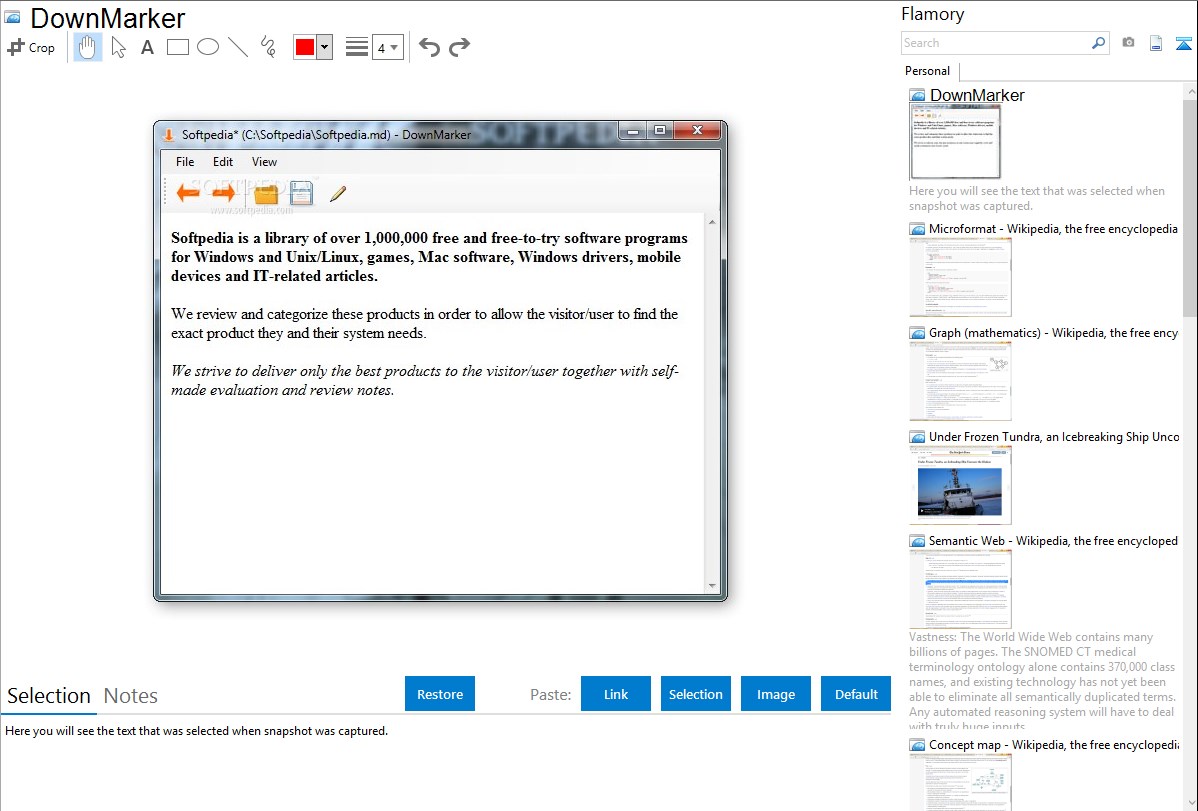Open the color picker dropdown arrow
The image size is (1198, 811).
point(325,47)
